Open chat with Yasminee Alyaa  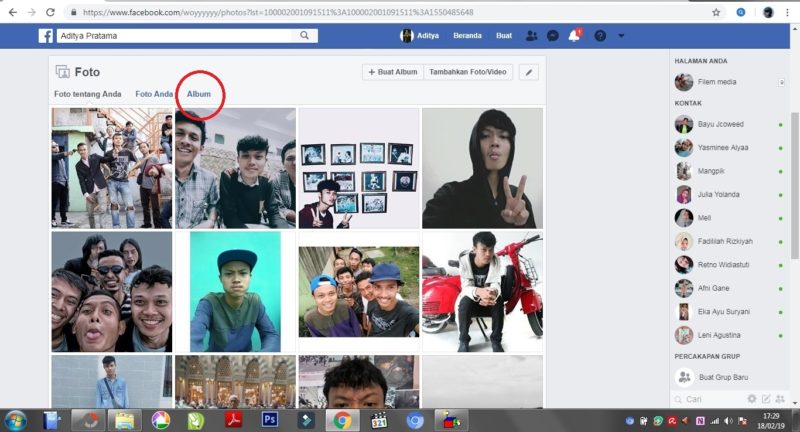723,147
